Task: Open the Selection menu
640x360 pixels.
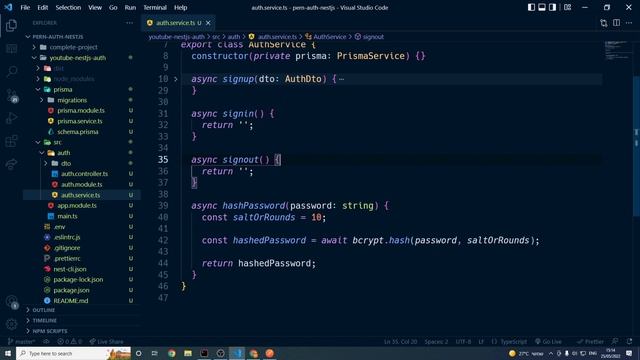Action: point(68,7)
